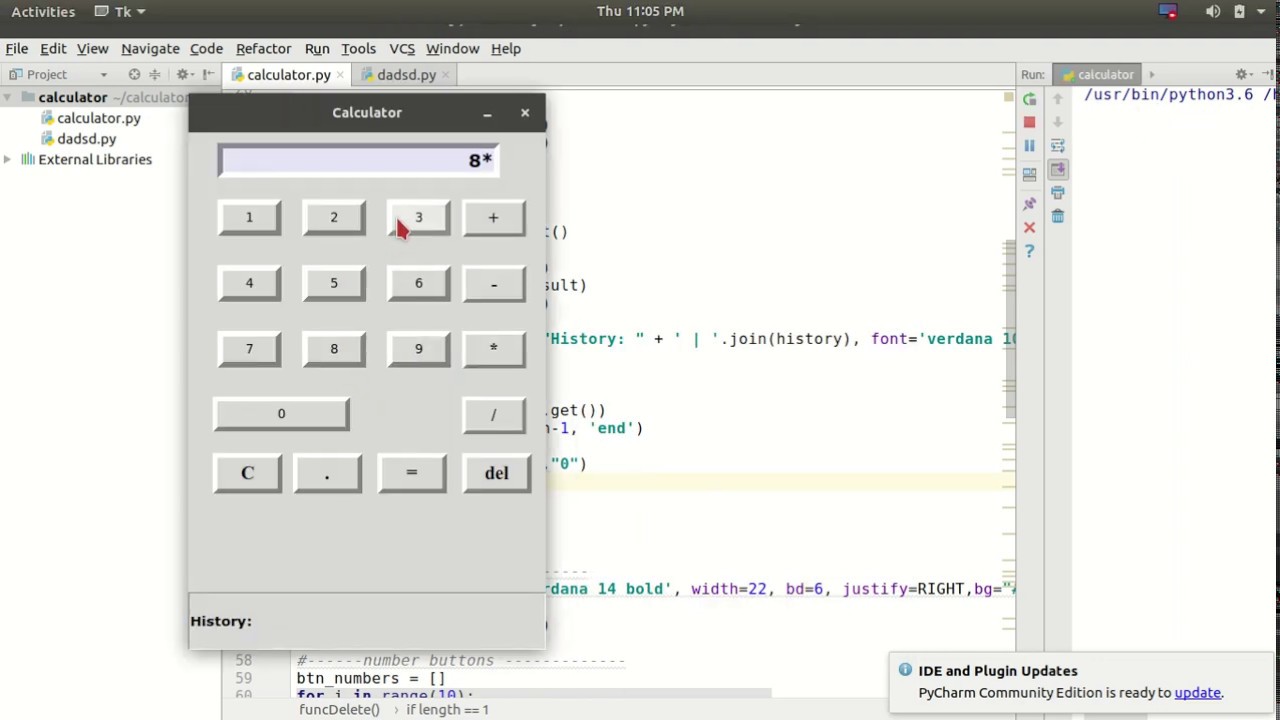
Task: Click the update link in notification
Action: point(1197,692)
